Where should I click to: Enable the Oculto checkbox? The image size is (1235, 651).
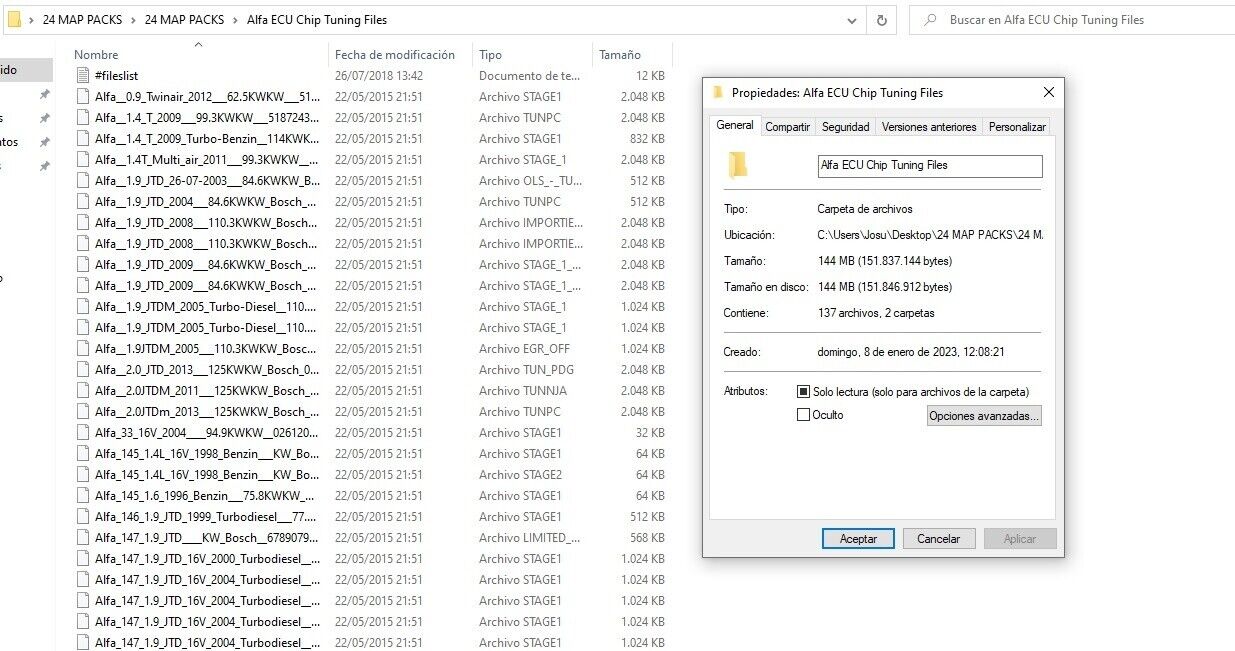click(803, 415)
